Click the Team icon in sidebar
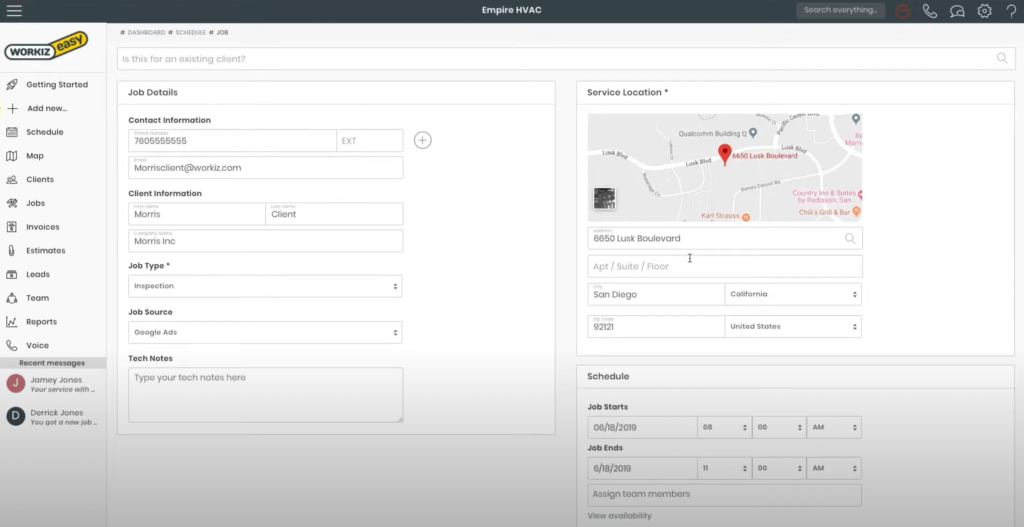1024x527 pixels. coord(12,298)
